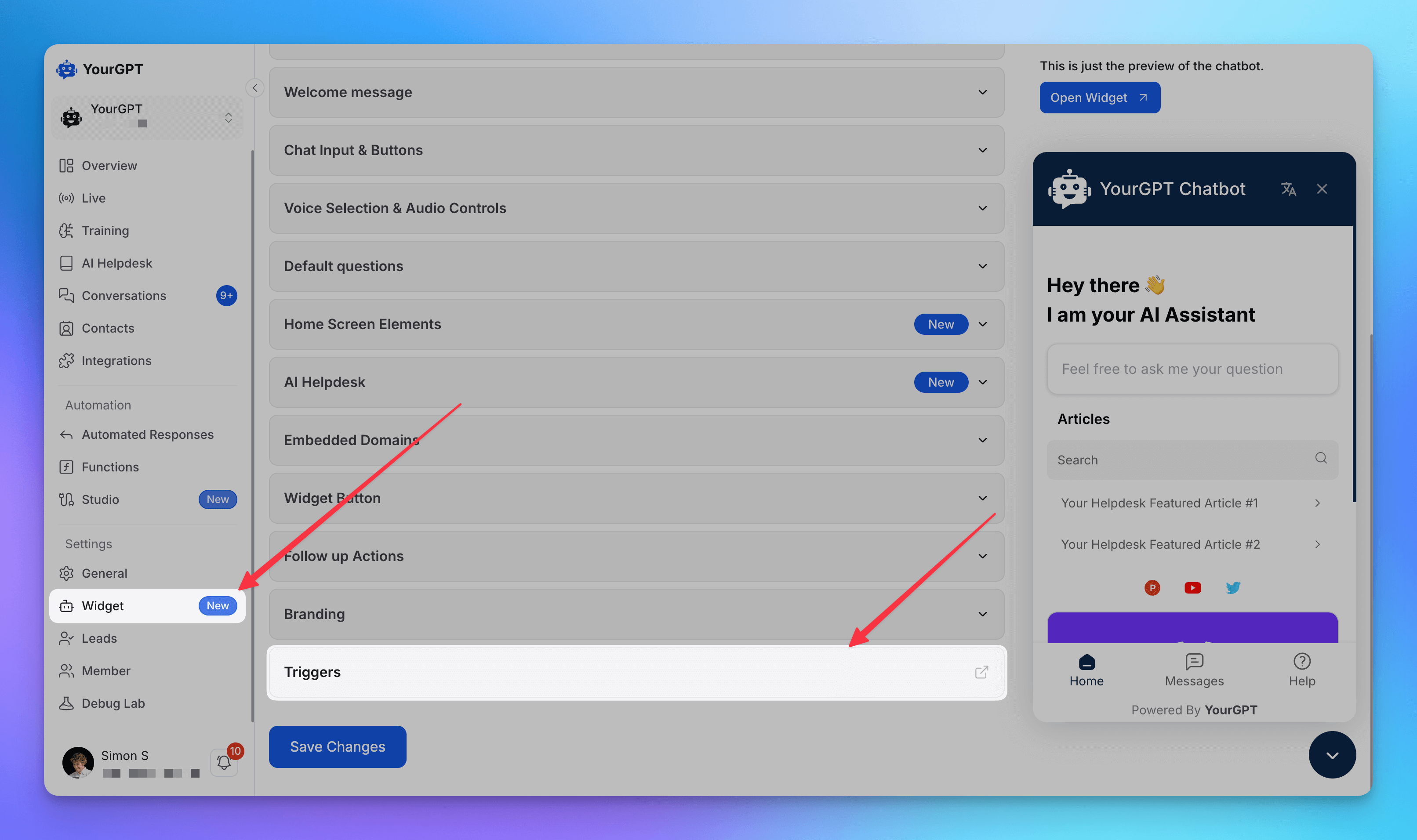The image size is (1417, 840).
Task: Click the Widget New badge in sidebar
Action: tap(218, 606)
